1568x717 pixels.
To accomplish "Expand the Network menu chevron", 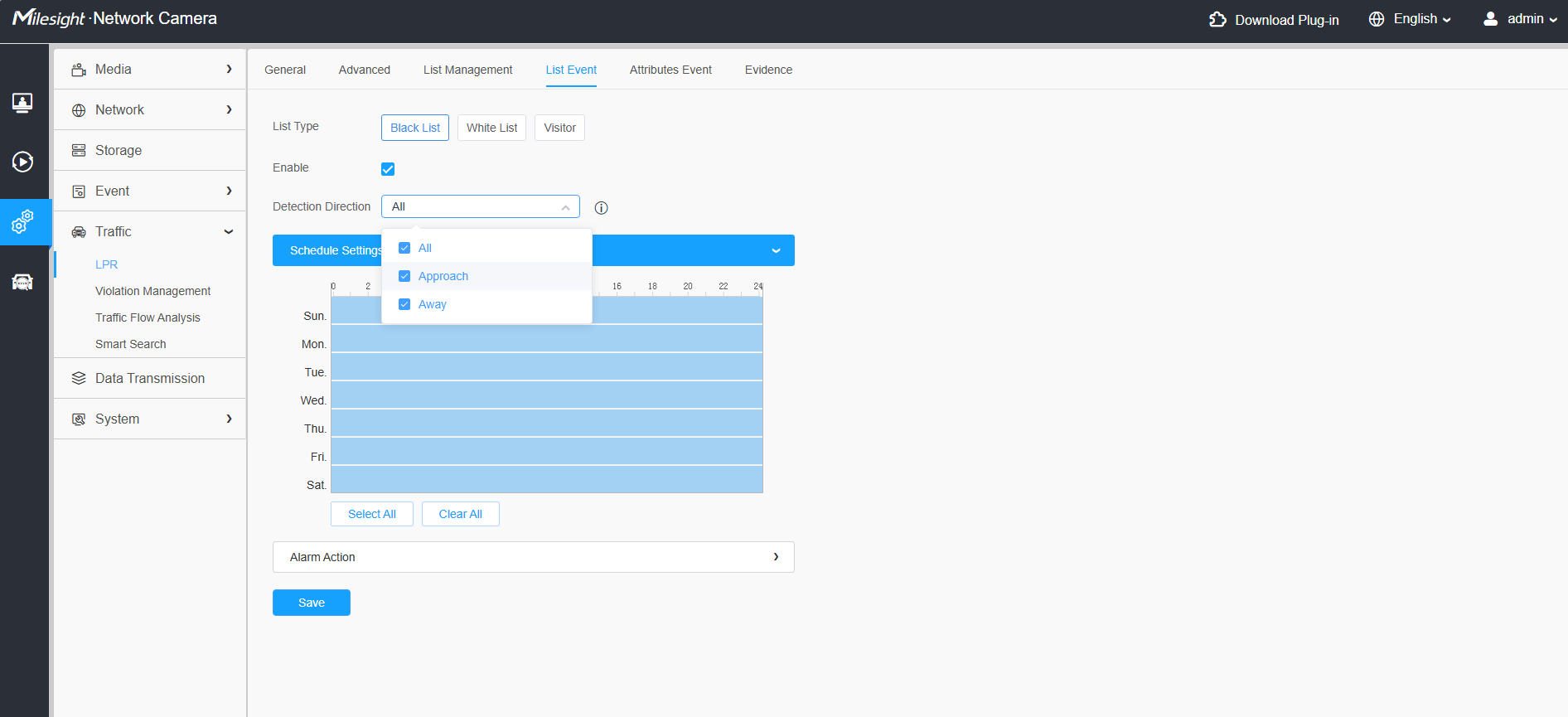I will [x=230, y=110].
